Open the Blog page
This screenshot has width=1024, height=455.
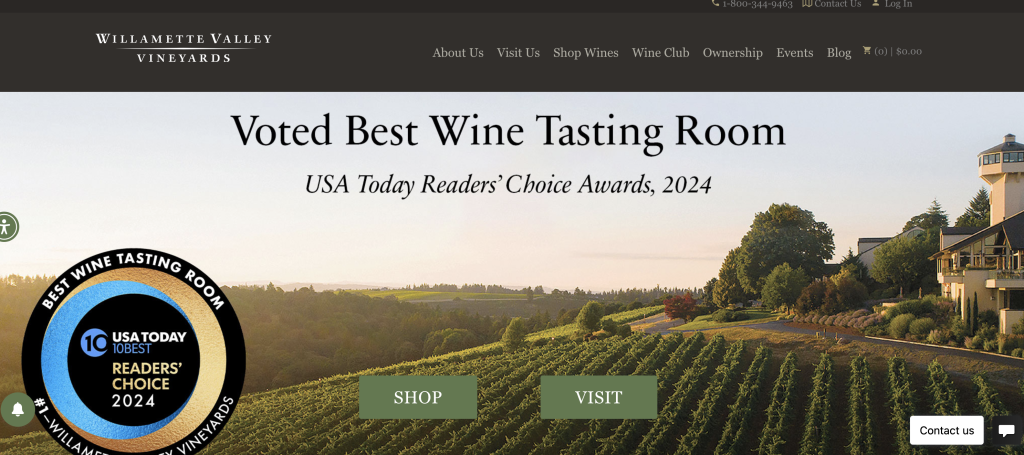point(839,53)
